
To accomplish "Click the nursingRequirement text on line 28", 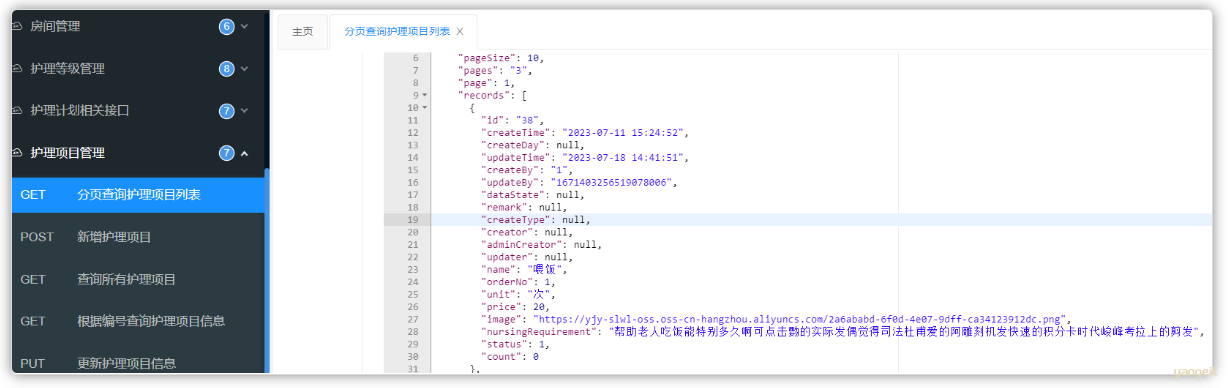I will tap(904, 331).
